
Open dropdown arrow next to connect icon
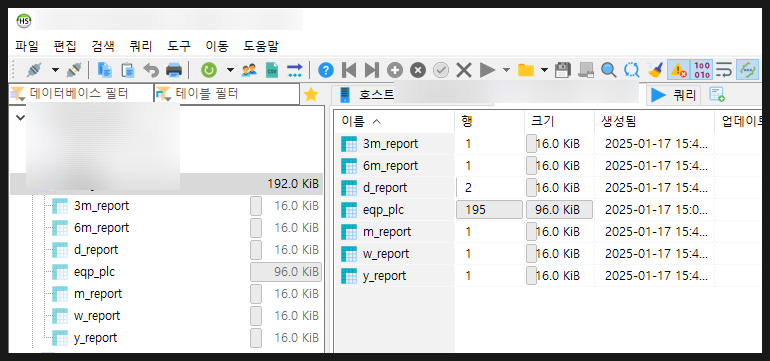click(55, 70)
